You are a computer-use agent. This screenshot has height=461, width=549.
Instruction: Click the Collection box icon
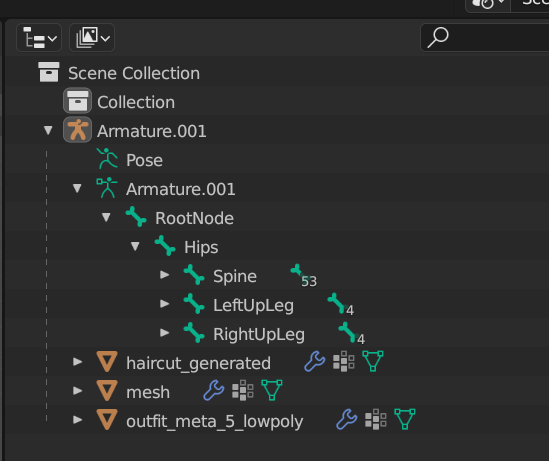[x=77, y=101]
